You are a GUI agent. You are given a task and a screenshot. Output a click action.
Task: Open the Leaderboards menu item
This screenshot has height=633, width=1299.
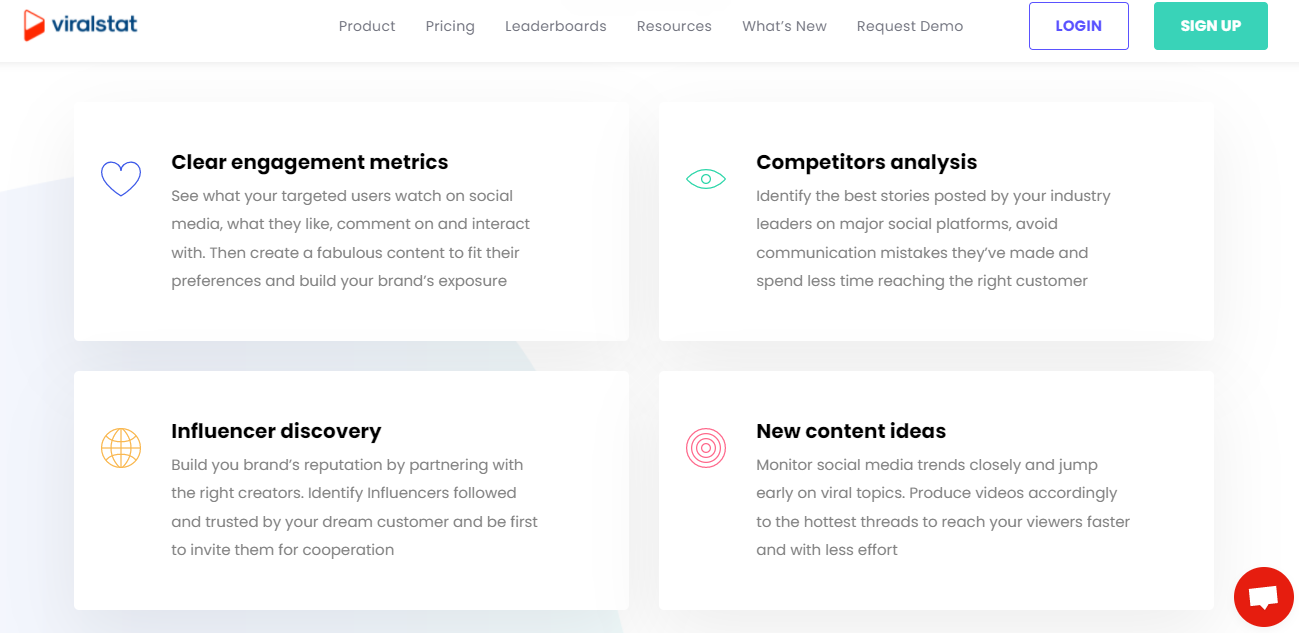point(555,26)
